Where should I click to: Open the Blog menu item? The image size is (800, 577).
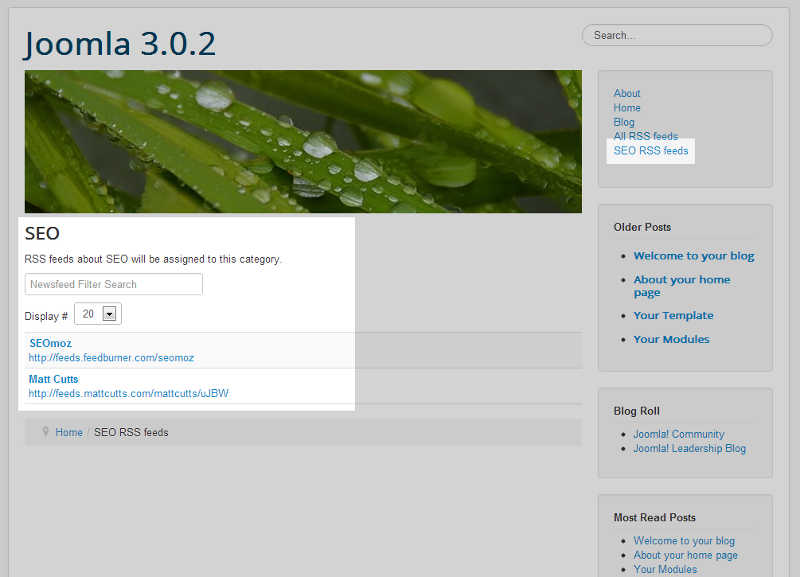click(x=624, y=122)
